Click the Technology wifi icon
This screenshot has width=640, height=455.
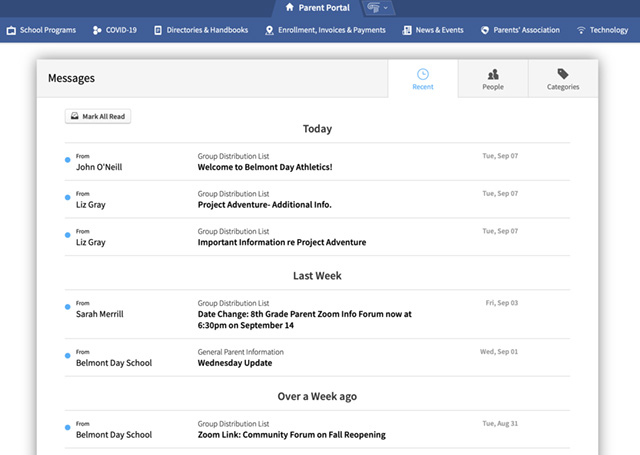(581, 31)
